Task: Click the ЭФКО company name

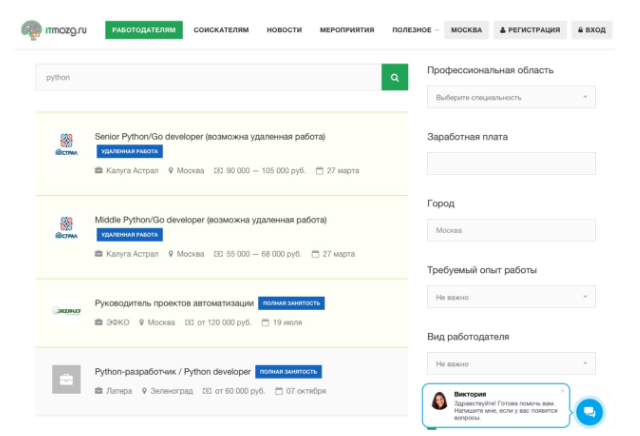Action: pos(118,323)
